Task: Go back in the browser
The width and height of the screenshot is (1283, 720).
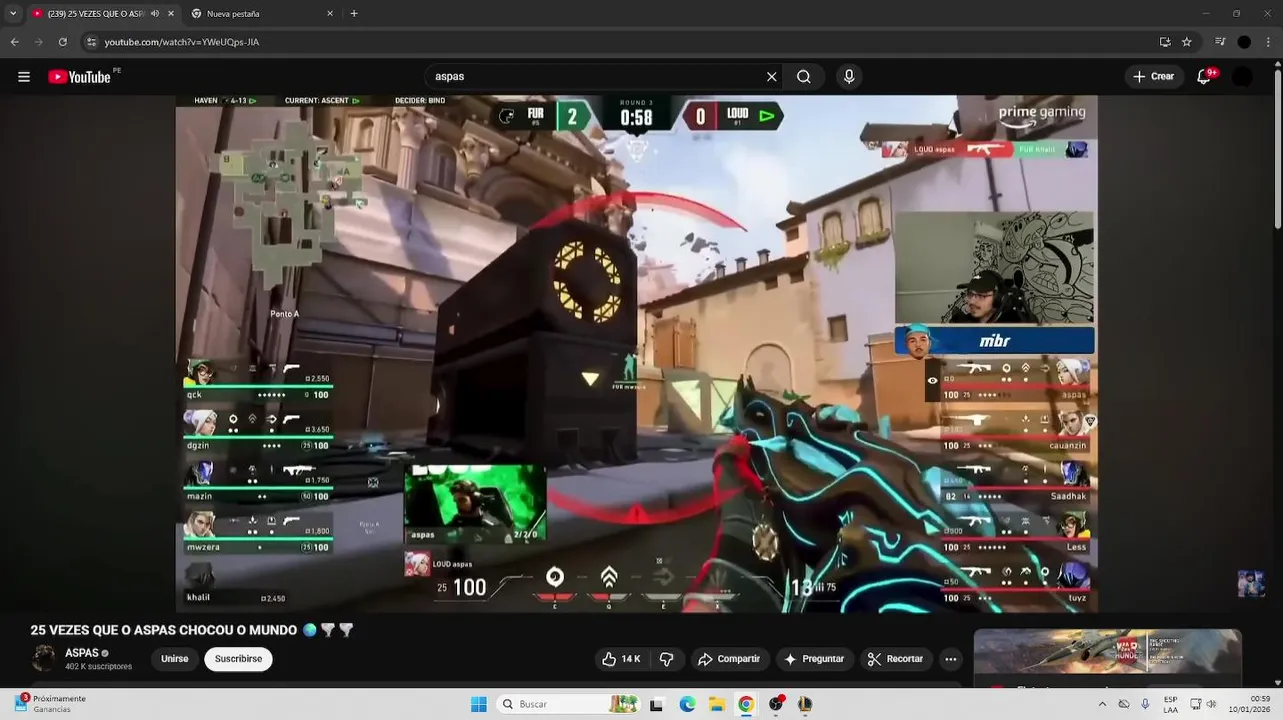Action: click(15, 42)
